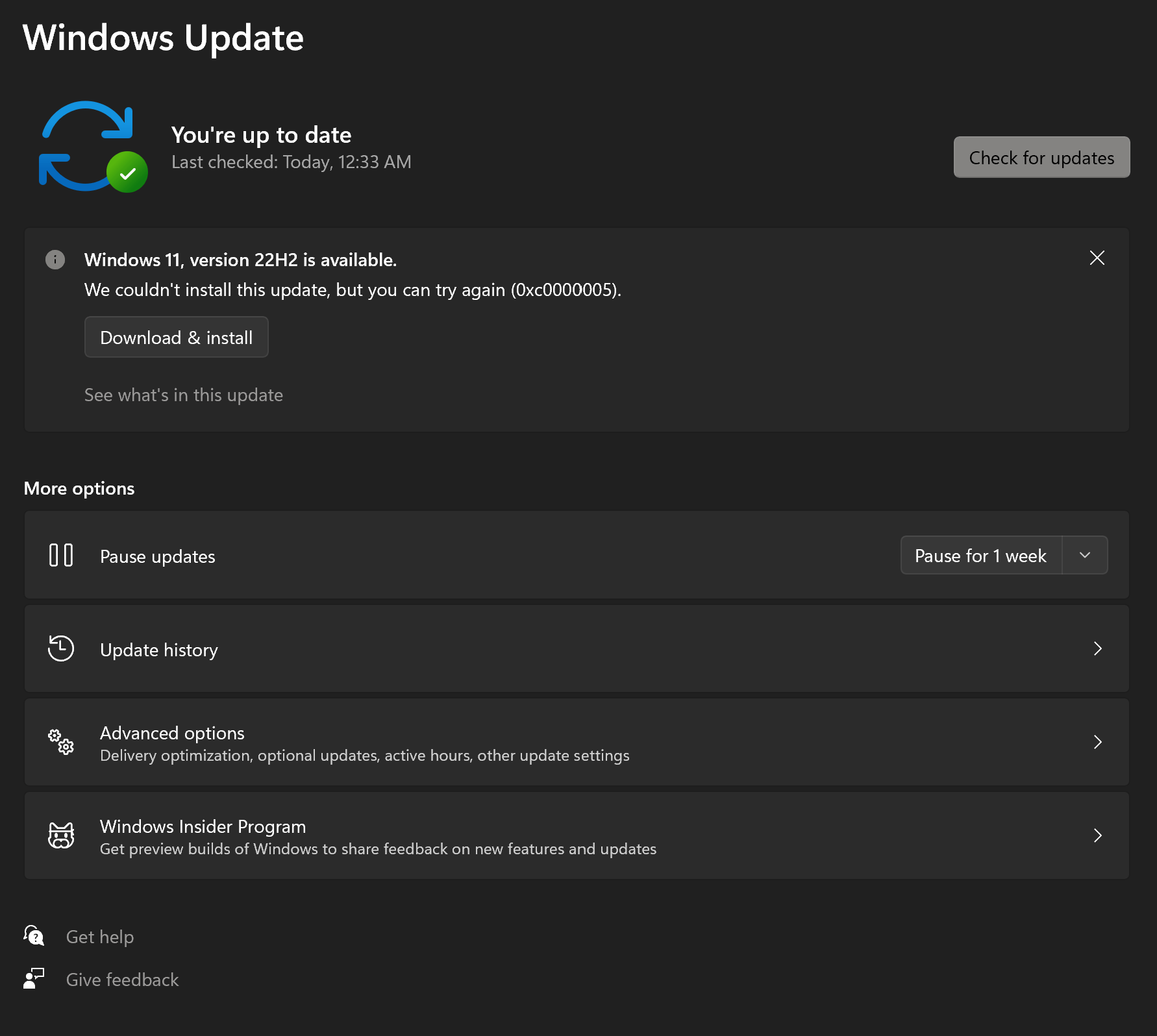Click the Give feedback icon
This screenshot has height=1036, width=1157.
[34, 979]
